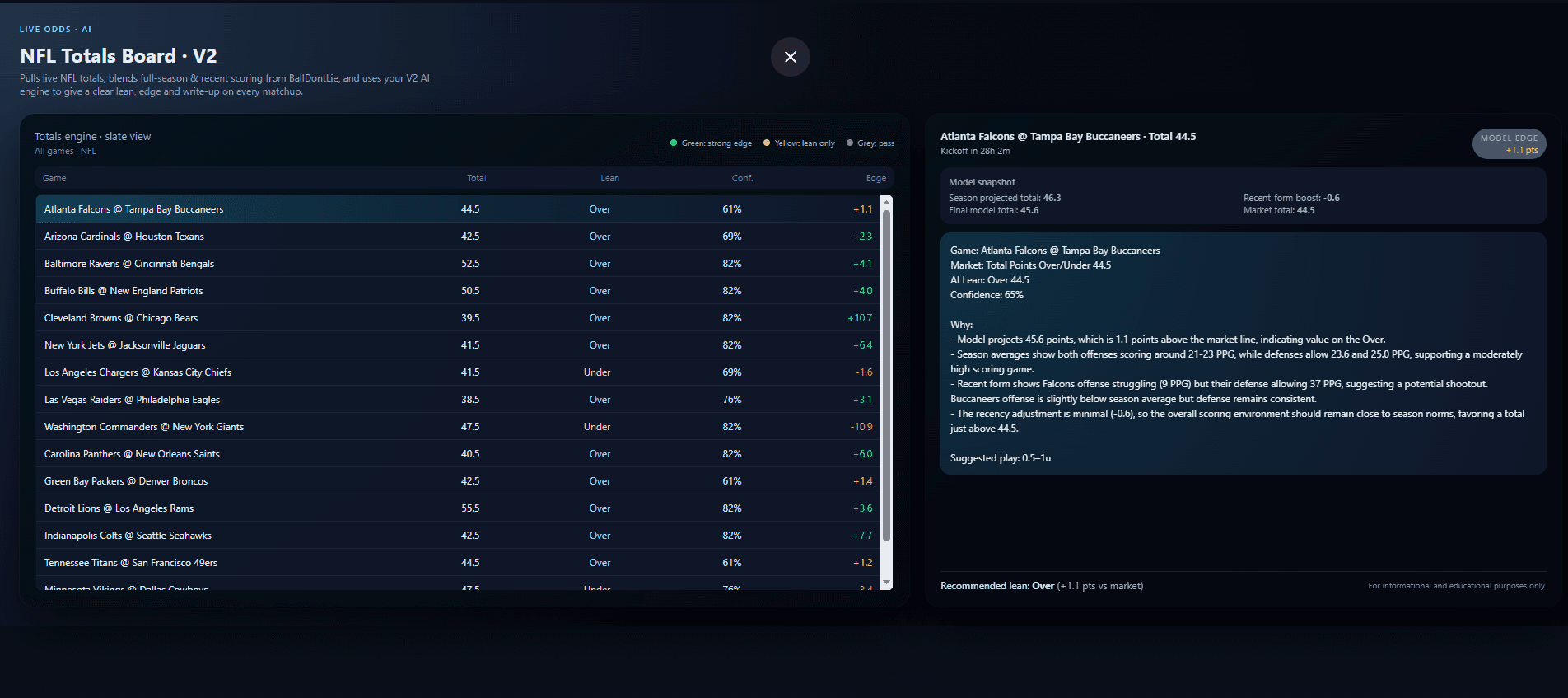Click the Suggested play: 0.5–1u line
1568x698 pixels.
pos(1001,458)
